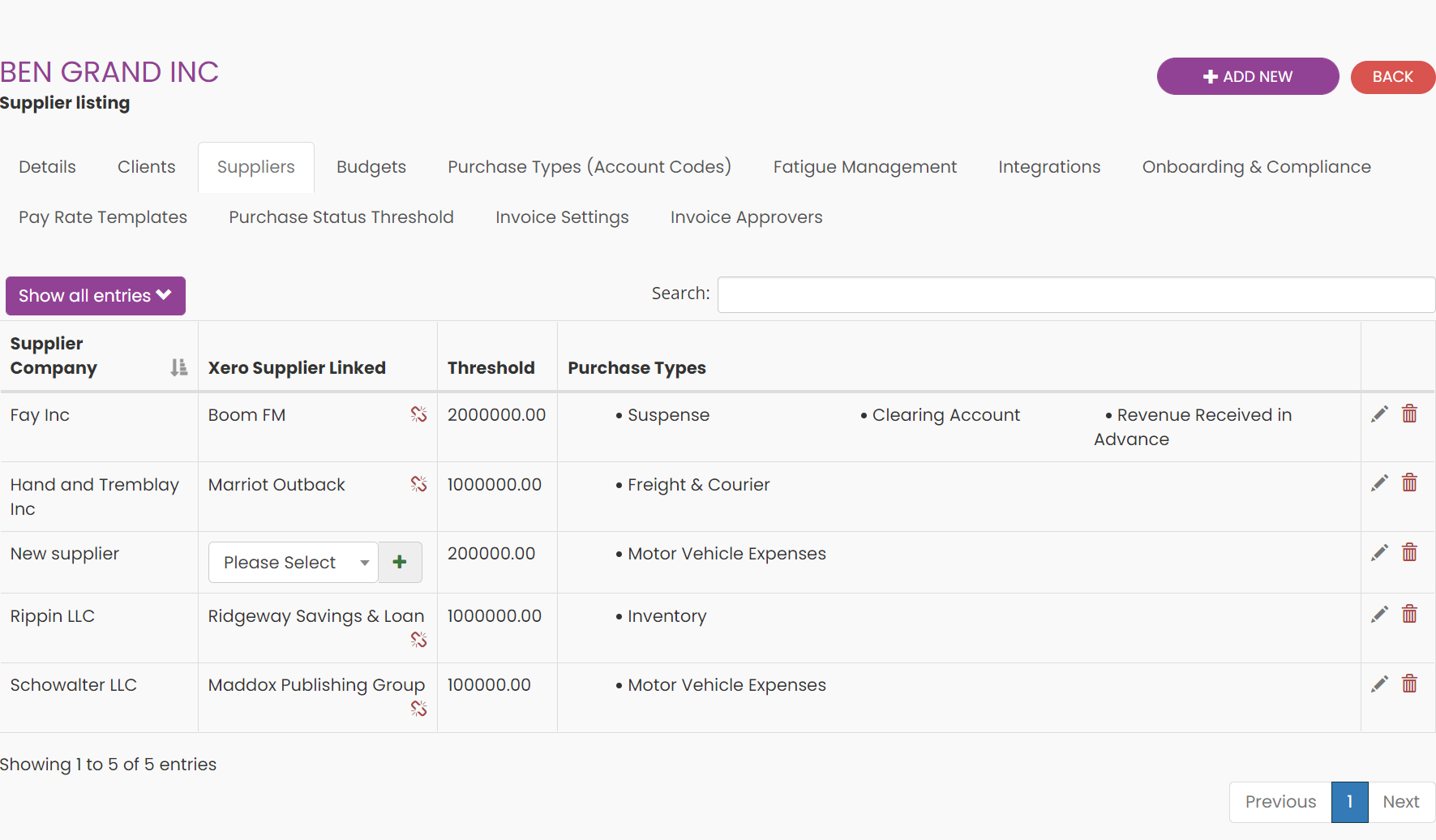This screenshot has width=1436, height=840.
Task: Focus the Search input field
Action: (x=1075, y=294)
